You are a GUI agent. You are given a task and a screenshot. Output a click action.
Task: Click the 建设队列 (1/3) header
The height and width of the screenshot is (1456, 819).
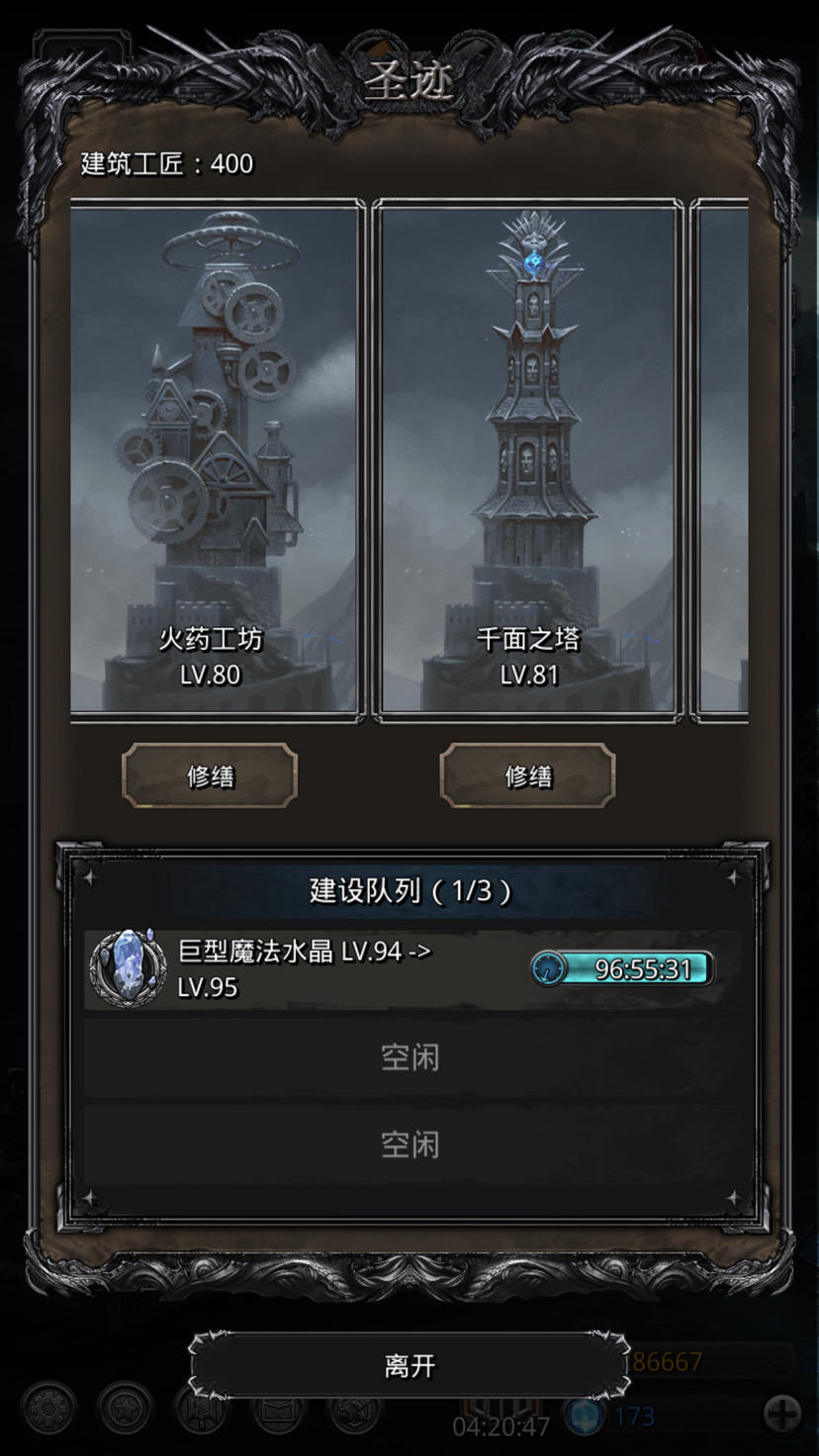(x=409, y=891)
